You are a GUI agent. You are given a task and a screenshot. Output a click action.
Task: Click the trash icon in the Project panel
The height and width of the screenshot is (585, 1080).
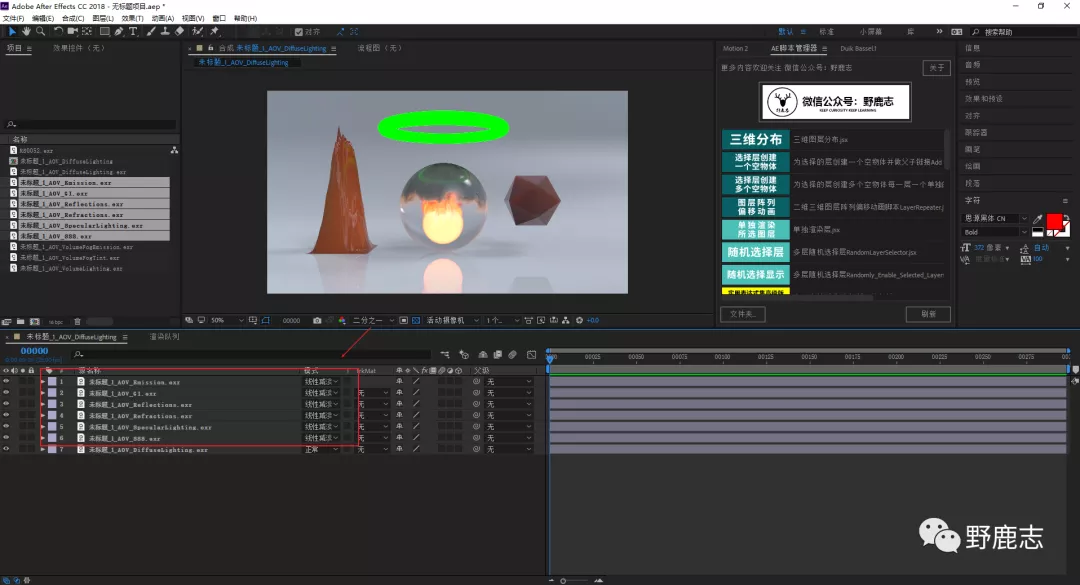tap(77, 321)
